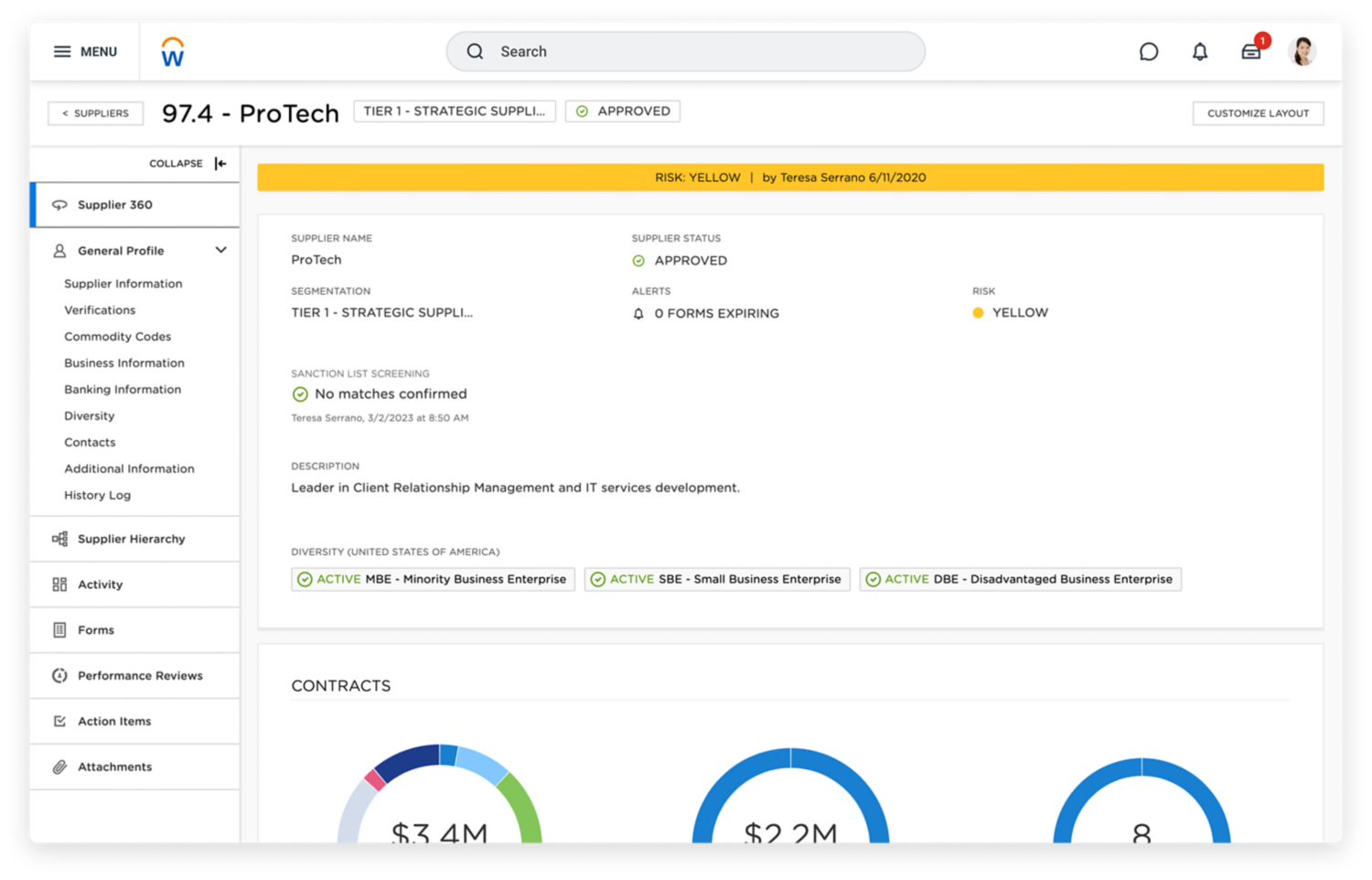The image size is (1372, 880).
Task: Click the alerts bell beside forms expiring
Action: [638, 314]
